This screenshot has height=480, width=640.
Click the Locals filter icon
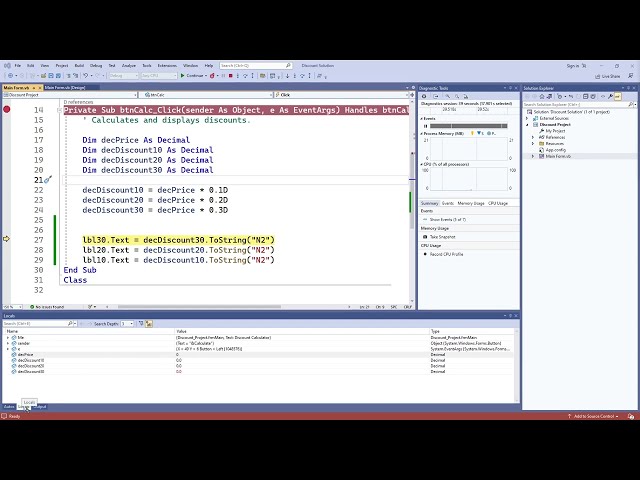[x=141, y=323]
